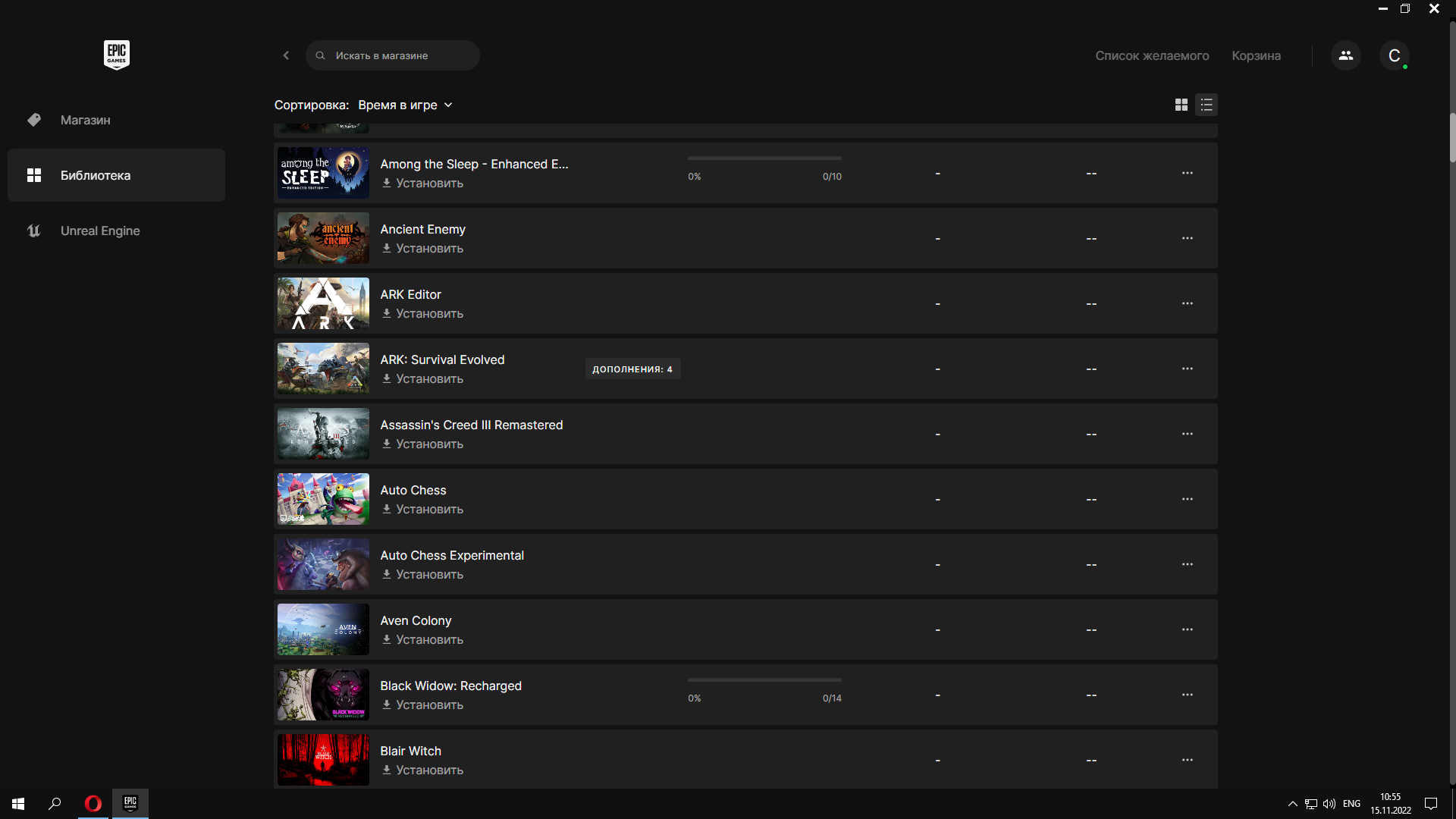Screen dimensions: 1456x819
Task: Click the Ancient Enemy title text
Action: point(422,229)
